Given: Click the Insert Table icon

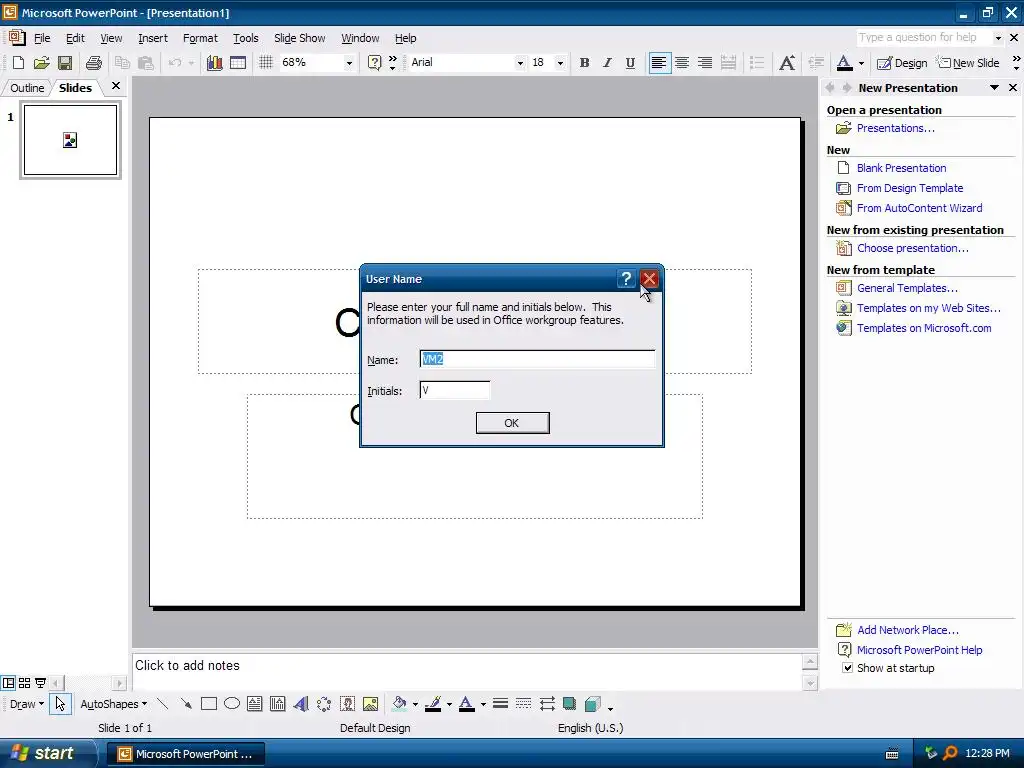Looking at the screenshot, I should click(x=238, y=63).
